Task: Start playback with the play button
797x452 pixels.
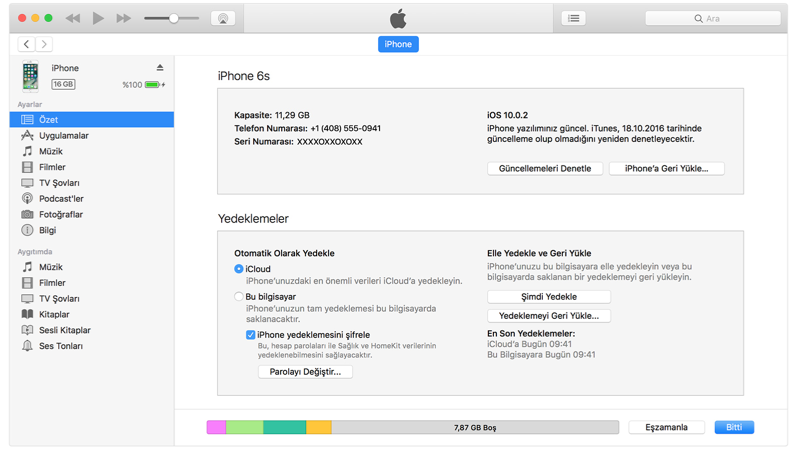Action: coord(98,18)
